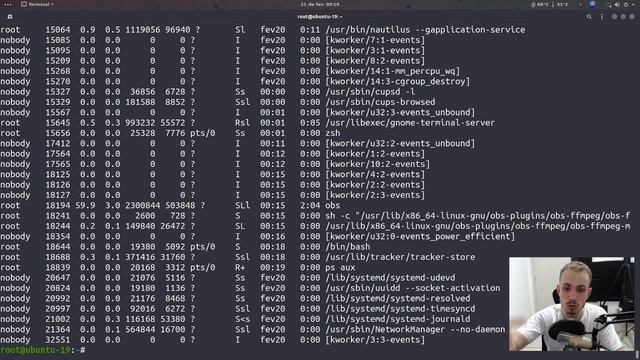Click the 'S<s' state of journald row

[242, 319]
